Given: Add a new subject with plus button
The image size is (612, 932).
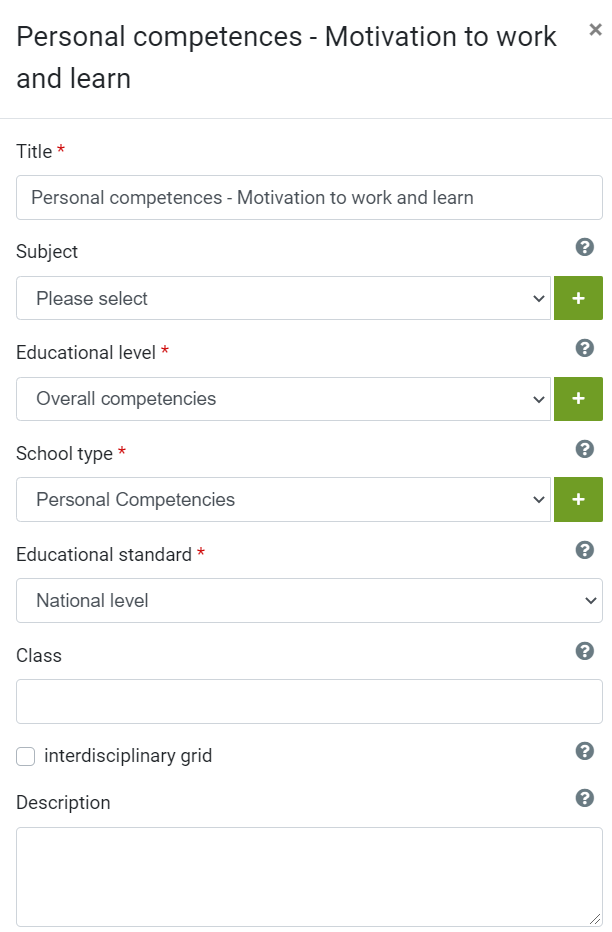Looking at the screenshot, I should coord(578,298).
